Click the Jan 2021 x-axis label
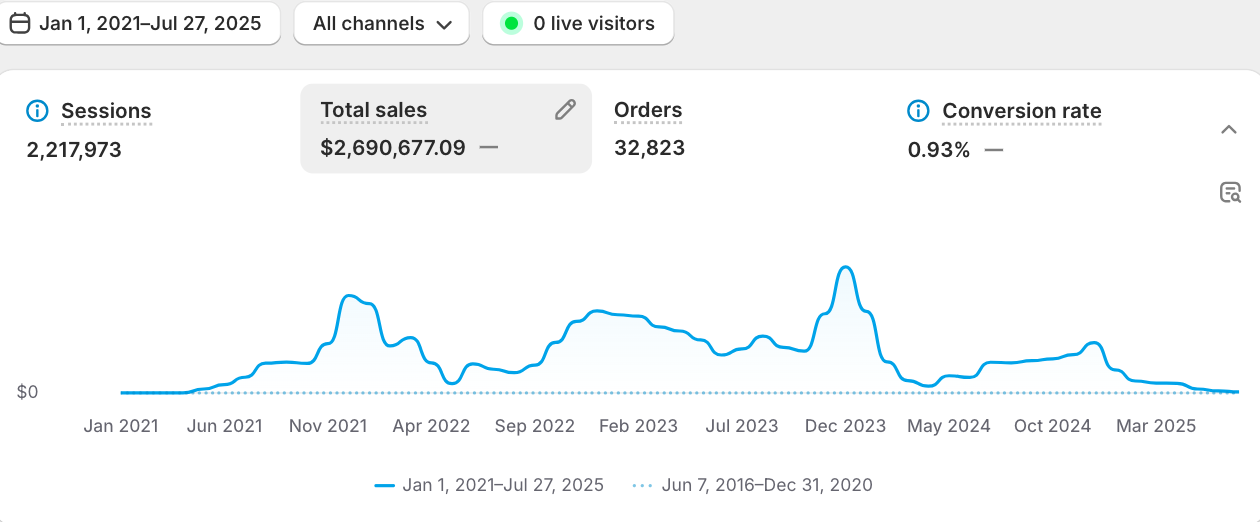This screenshot has height=522, width=1260. pyautogui.click(x=121, y=426)
